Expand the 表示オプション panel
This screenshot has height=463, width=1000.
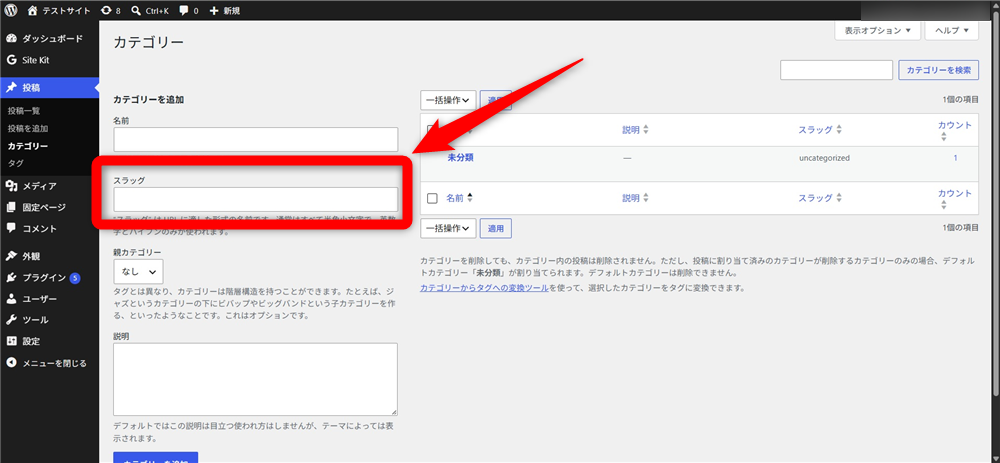click(878, 31)
